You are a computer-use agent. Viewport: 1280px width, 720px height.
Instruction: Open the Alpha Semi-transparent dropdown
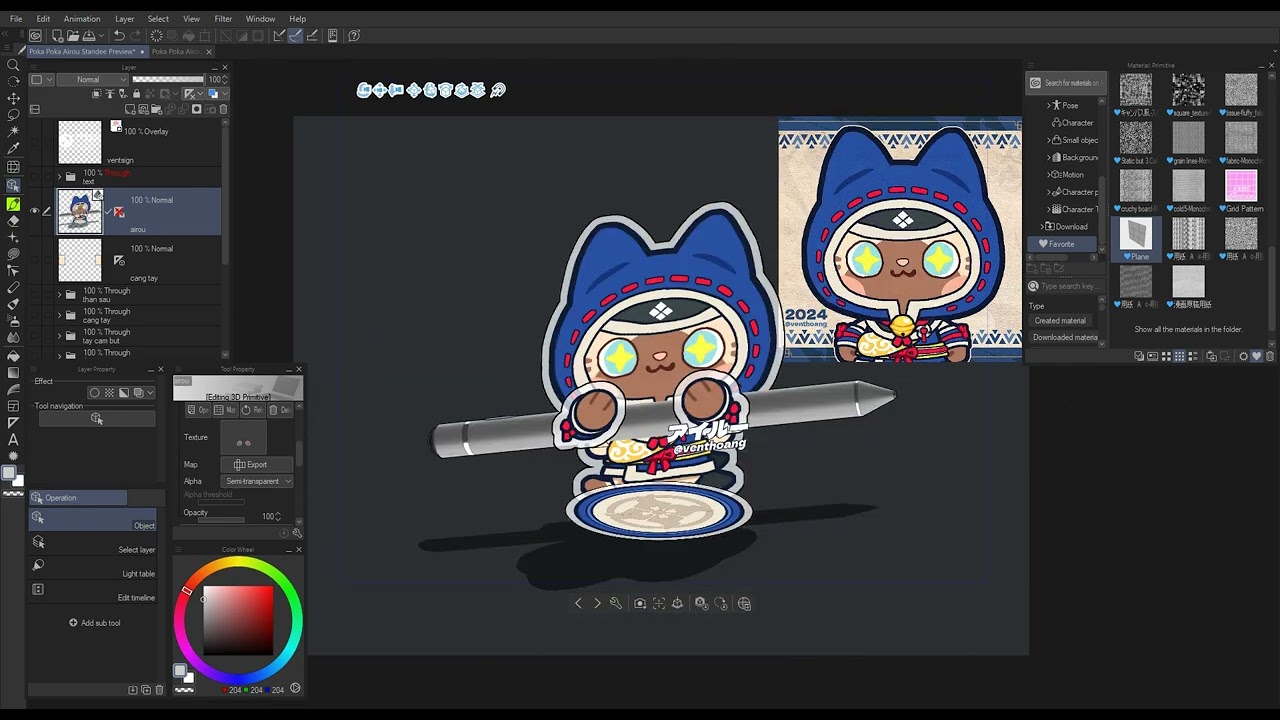point(257,481)
